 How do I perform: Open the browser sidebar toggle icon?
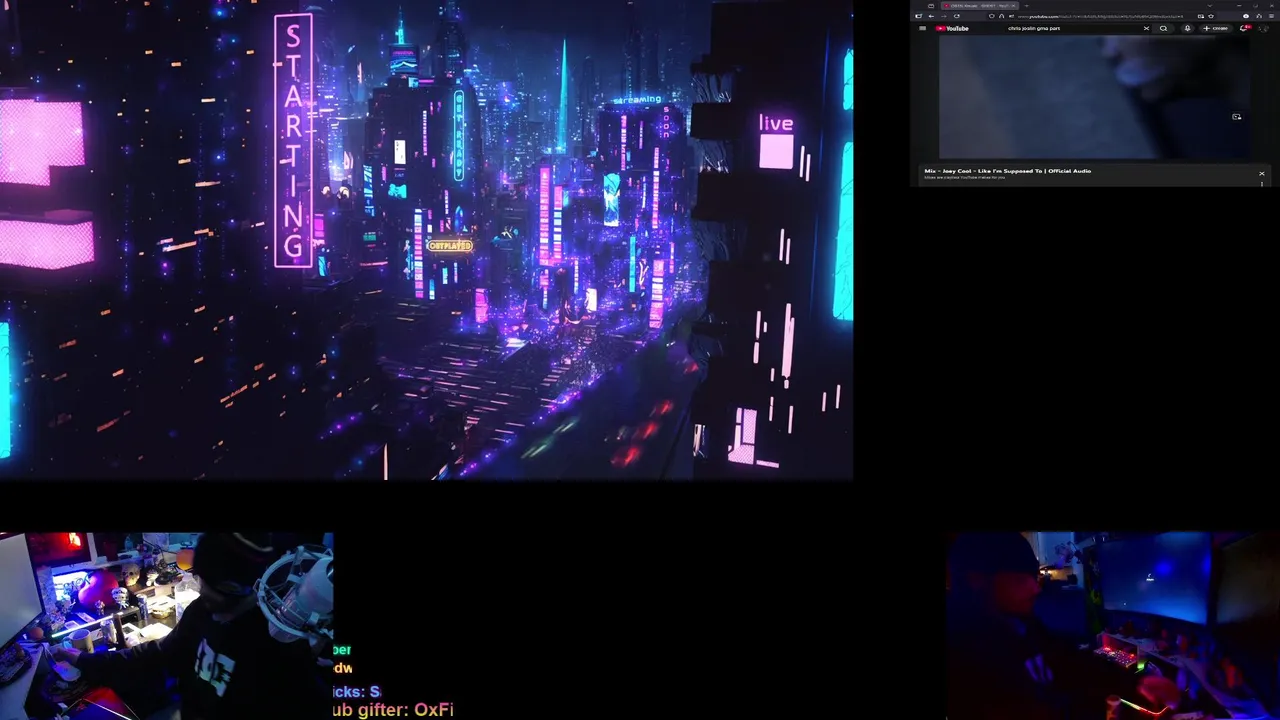918,16
